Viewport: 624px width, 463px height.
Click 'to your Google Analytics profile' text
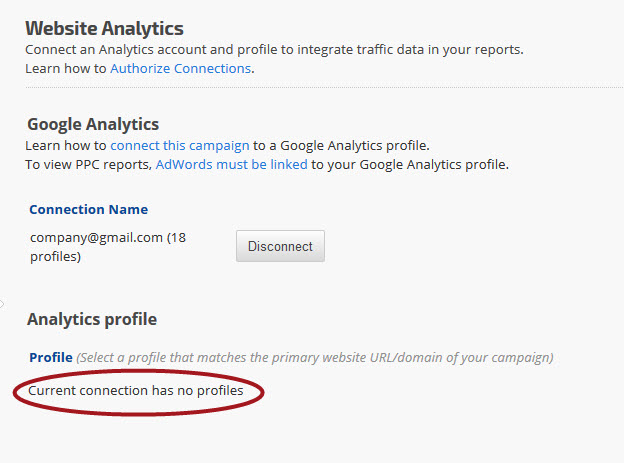(410, 164)
